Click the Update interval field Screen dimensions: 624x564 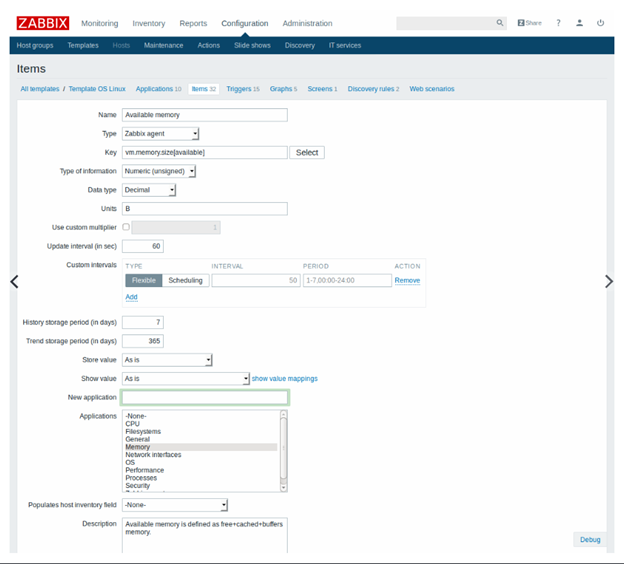click(142, 246)
